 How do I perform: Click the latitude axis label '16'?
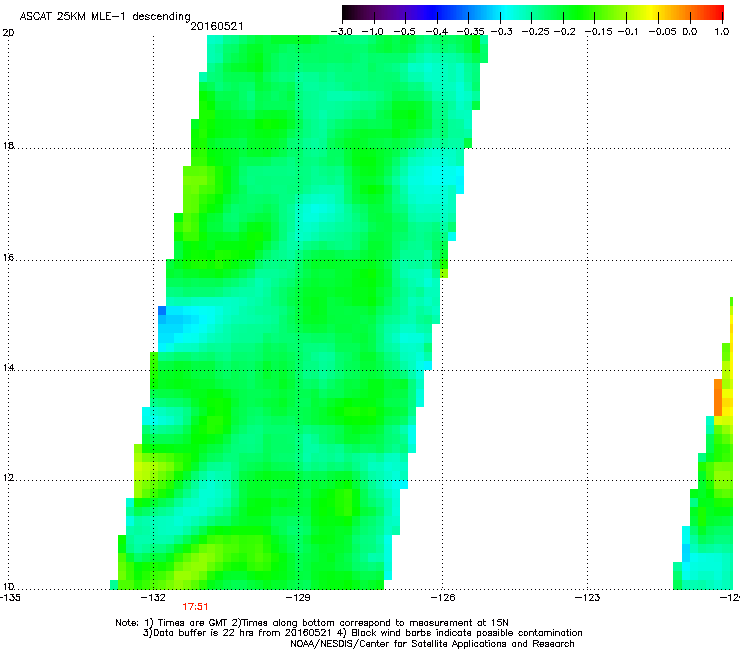(8, 258)
